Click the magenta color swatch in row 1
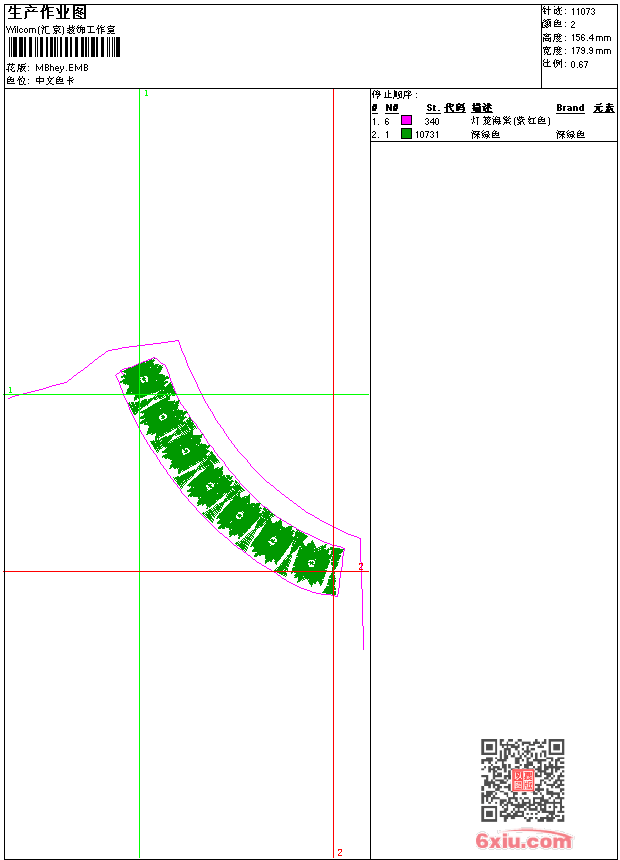Viewport: 620px width, 860px height. (x=407, y=120)
